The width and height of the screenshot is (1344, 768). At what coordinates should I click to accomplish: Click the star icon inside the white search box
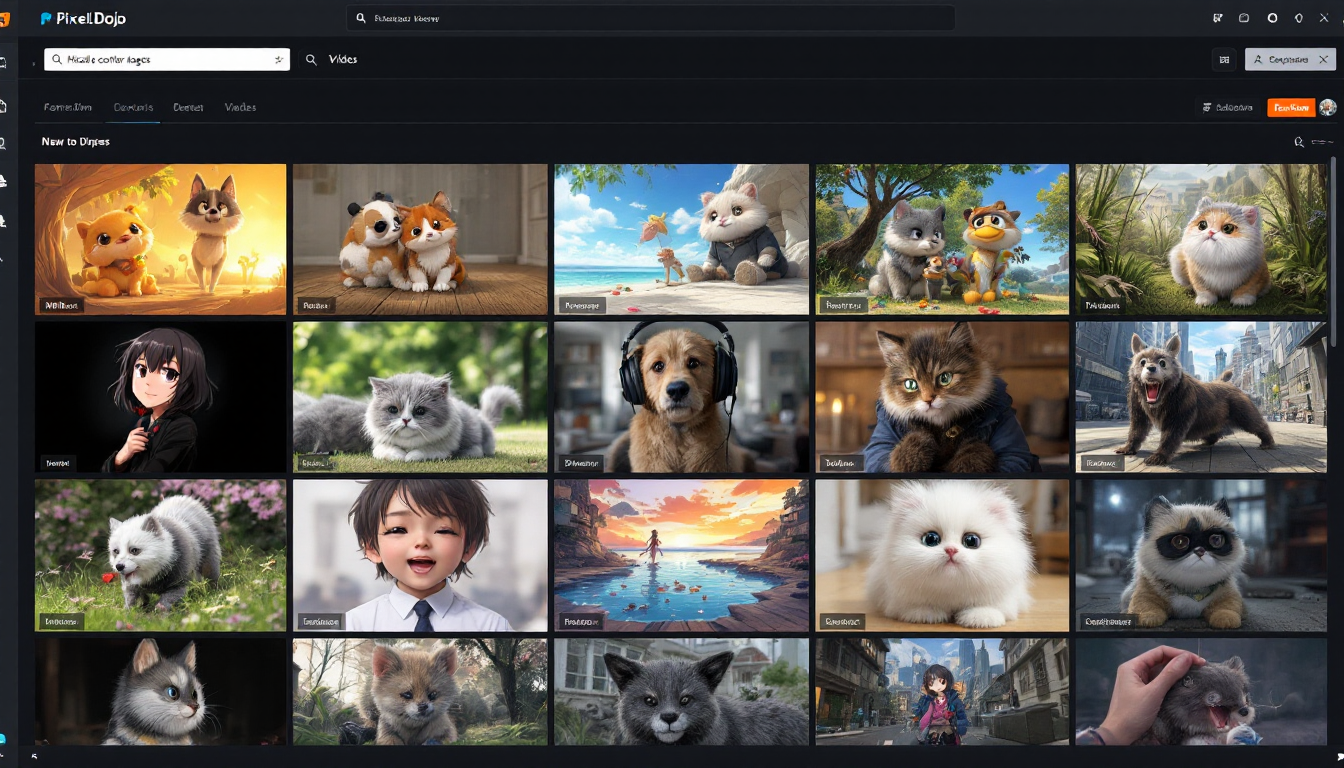(x=279, y=60)
